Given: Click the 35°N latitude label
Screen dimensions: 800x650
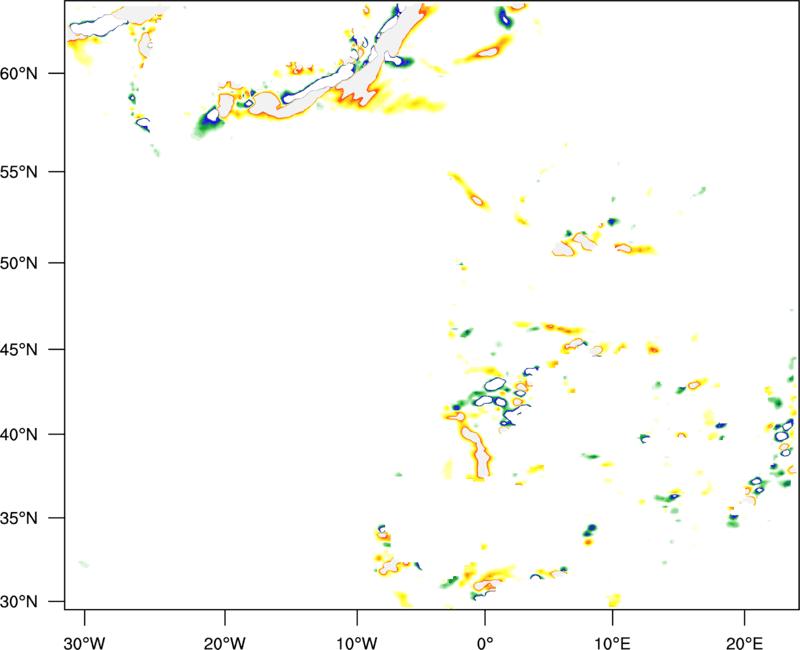Looking at the screenshot, I should pos(19,518).
